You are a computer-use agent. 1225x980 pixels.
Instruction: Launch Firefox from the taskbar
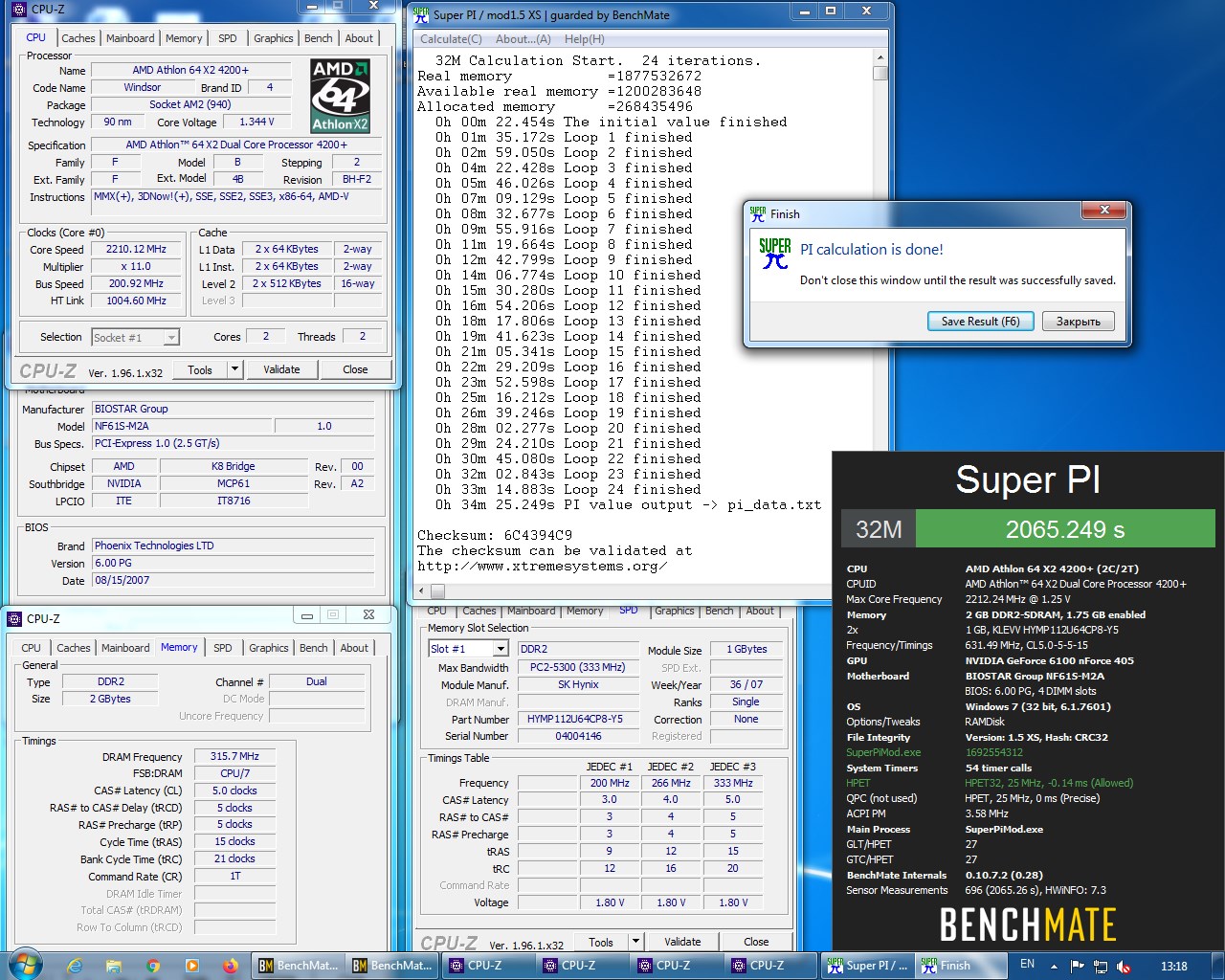[x=231, y=966]
